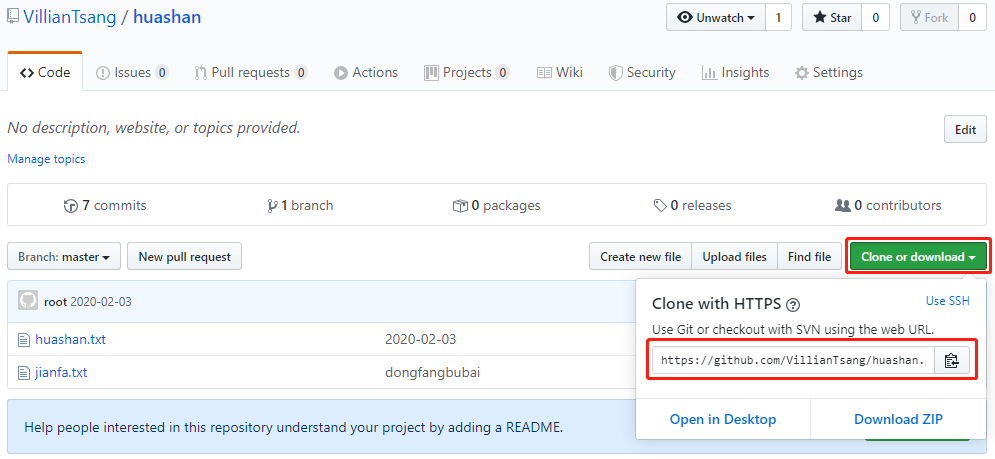
Task: Open the Wiki tab
Action: click(560, 72)
